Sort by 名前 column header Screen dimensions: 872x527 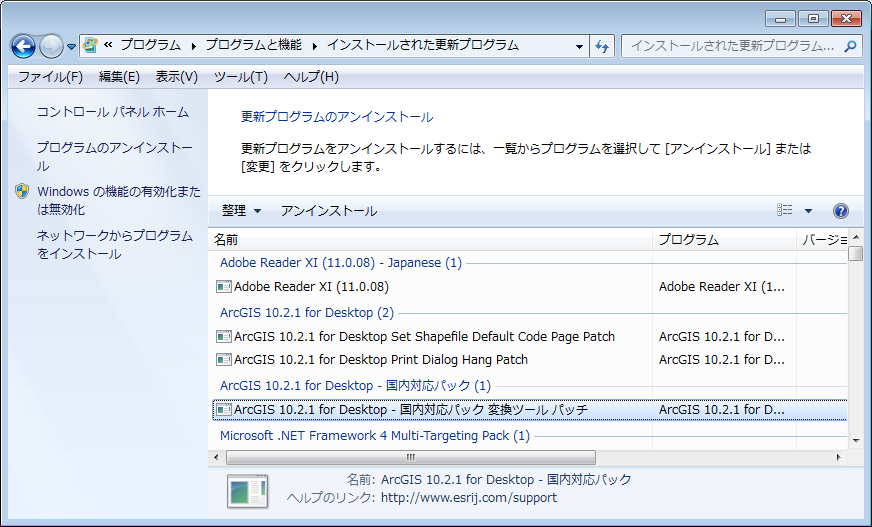point(430,240)
